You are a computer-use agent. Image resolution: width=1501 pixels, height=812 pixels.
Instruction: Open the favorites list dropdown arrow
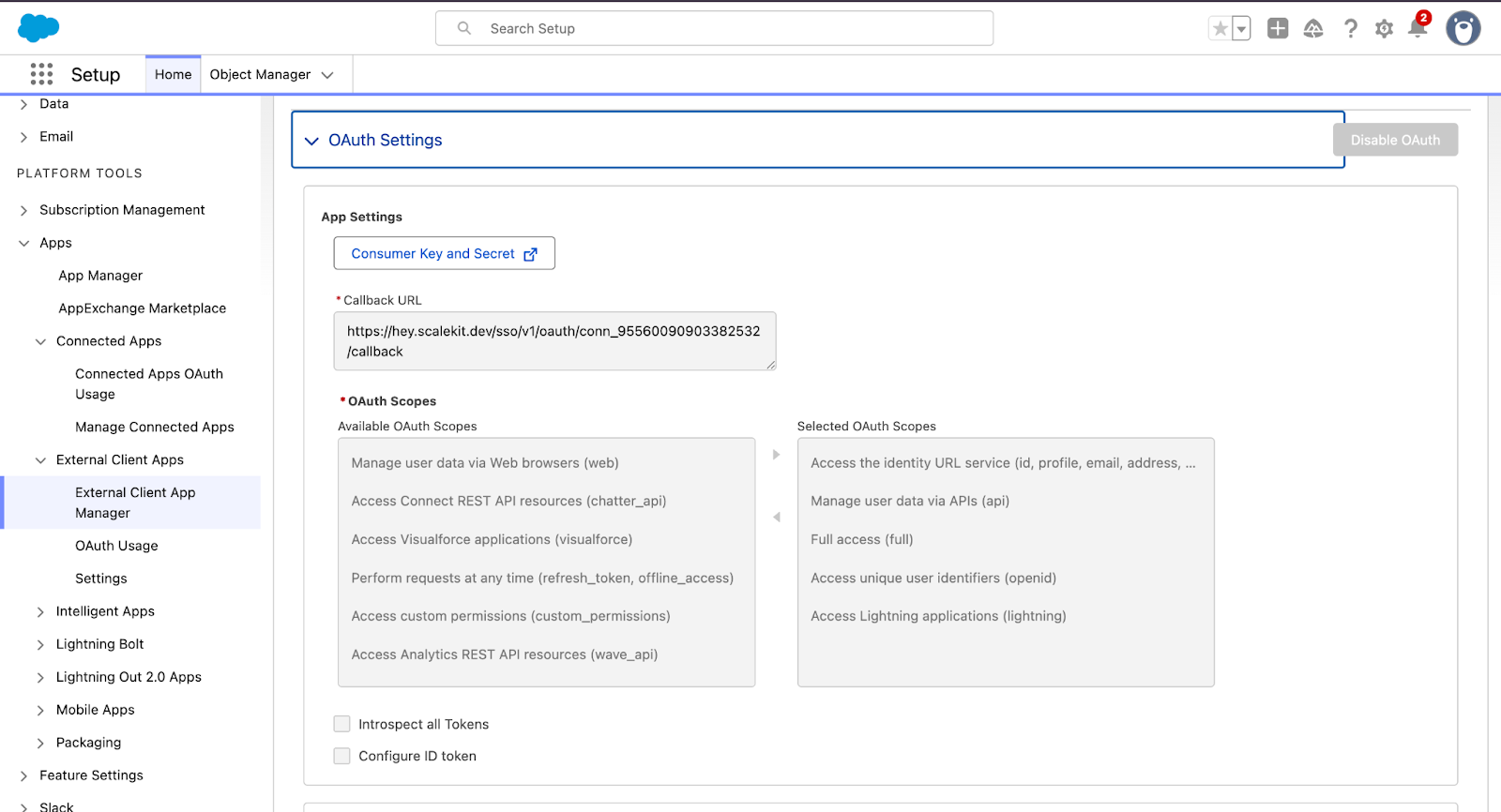1241,29
